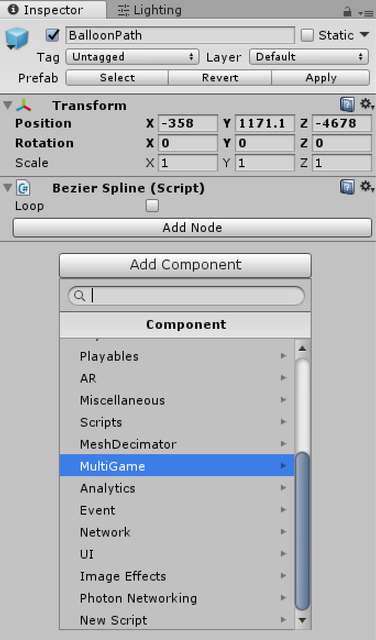Choose the New Script option

[x=177, y=620]
